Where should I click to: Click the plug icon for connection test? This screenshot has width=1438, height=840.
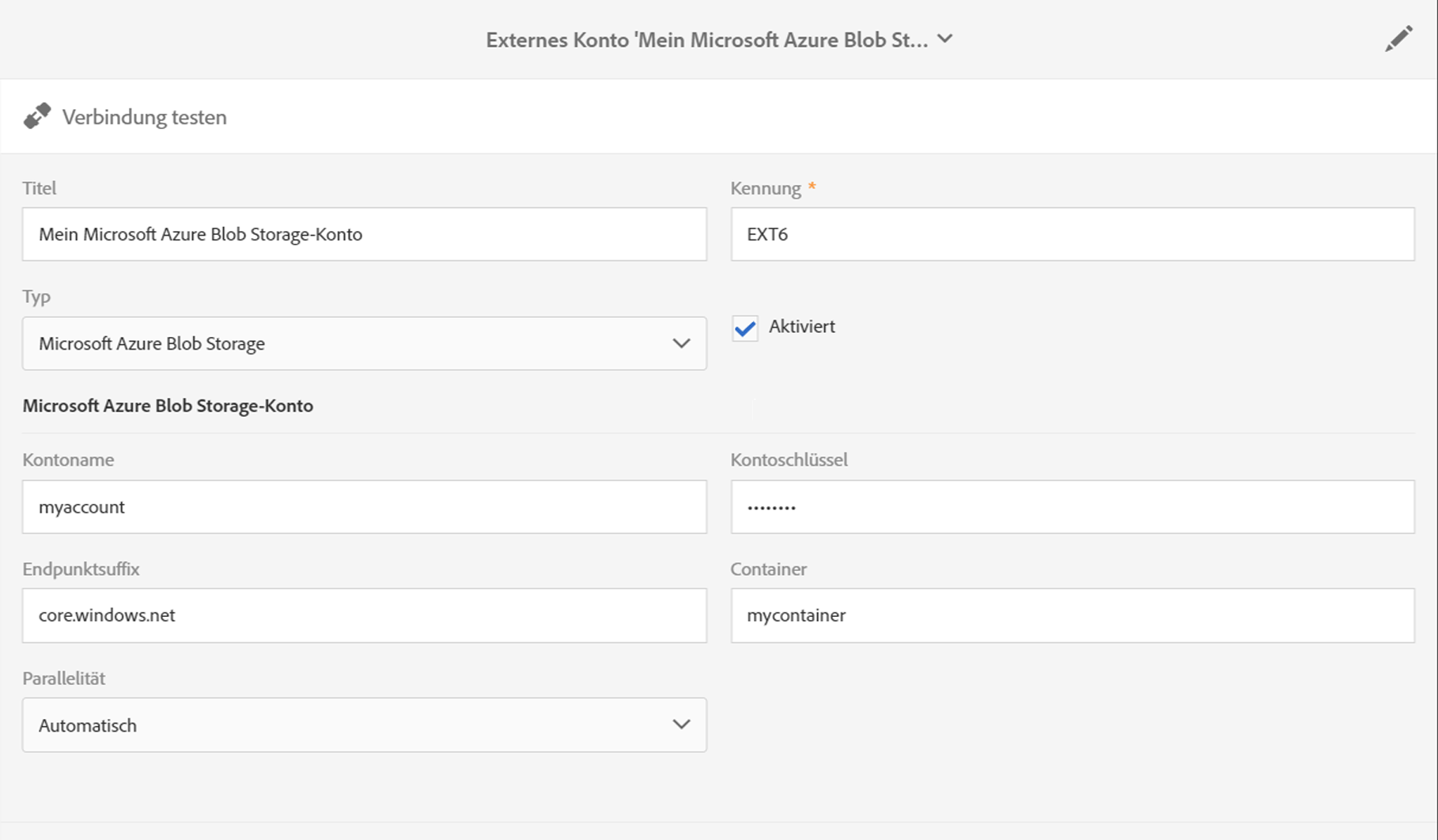coord(36,116)
